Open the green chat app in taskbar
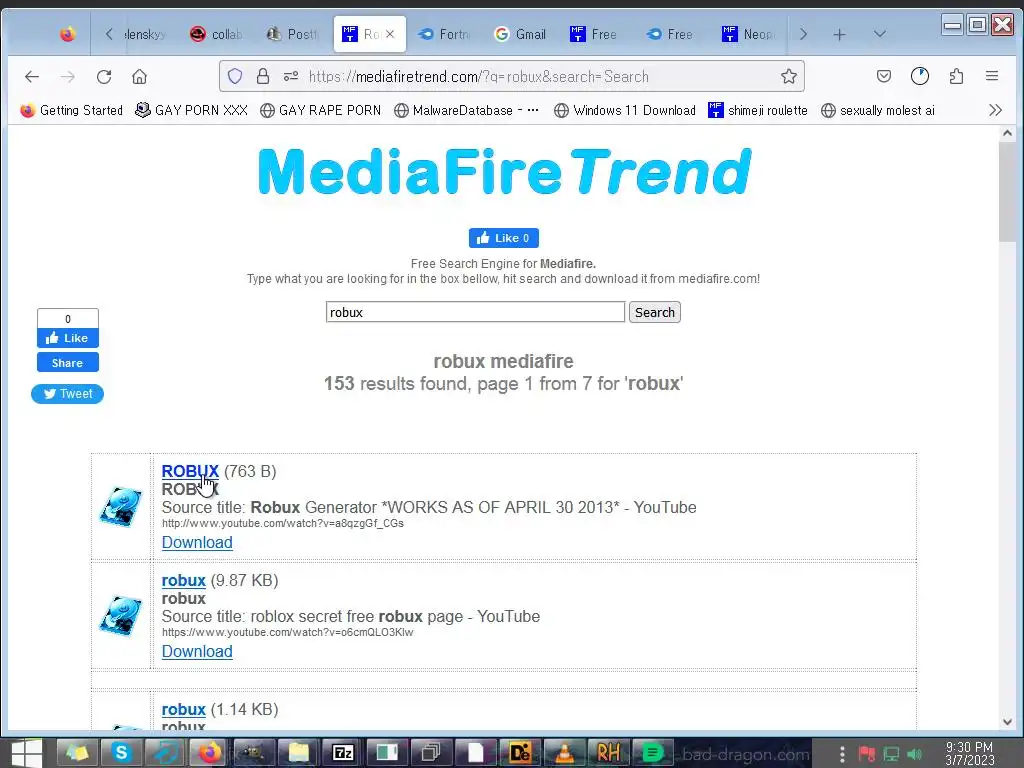This screenshot has width=1024, height=768. (652, 752)
